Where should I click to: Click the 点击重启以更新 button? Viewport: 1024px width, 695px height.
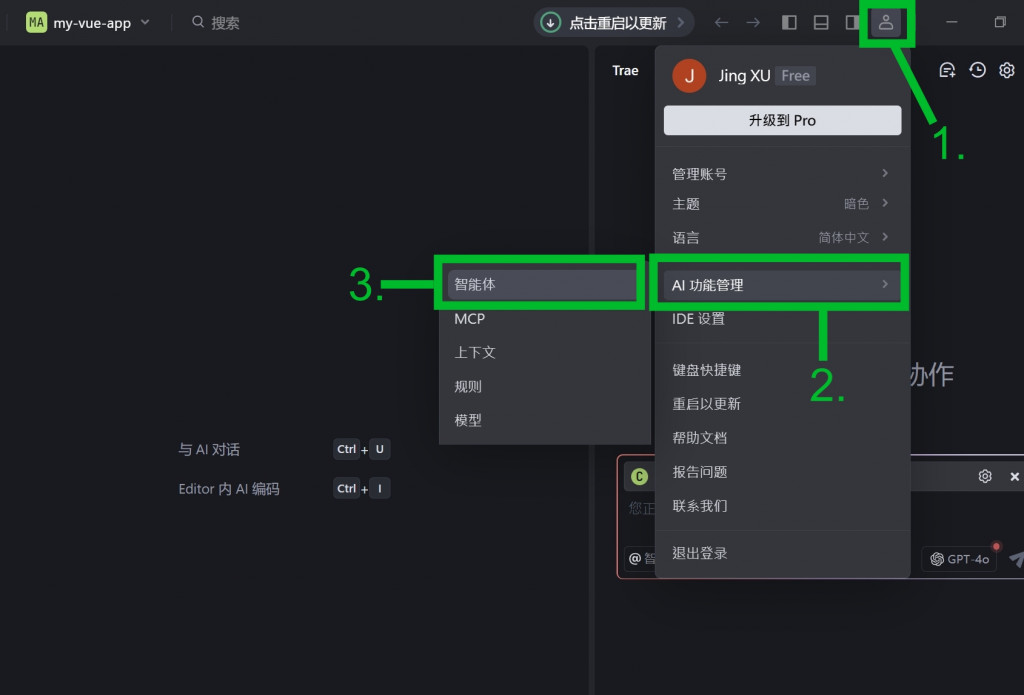click(613, 22)
